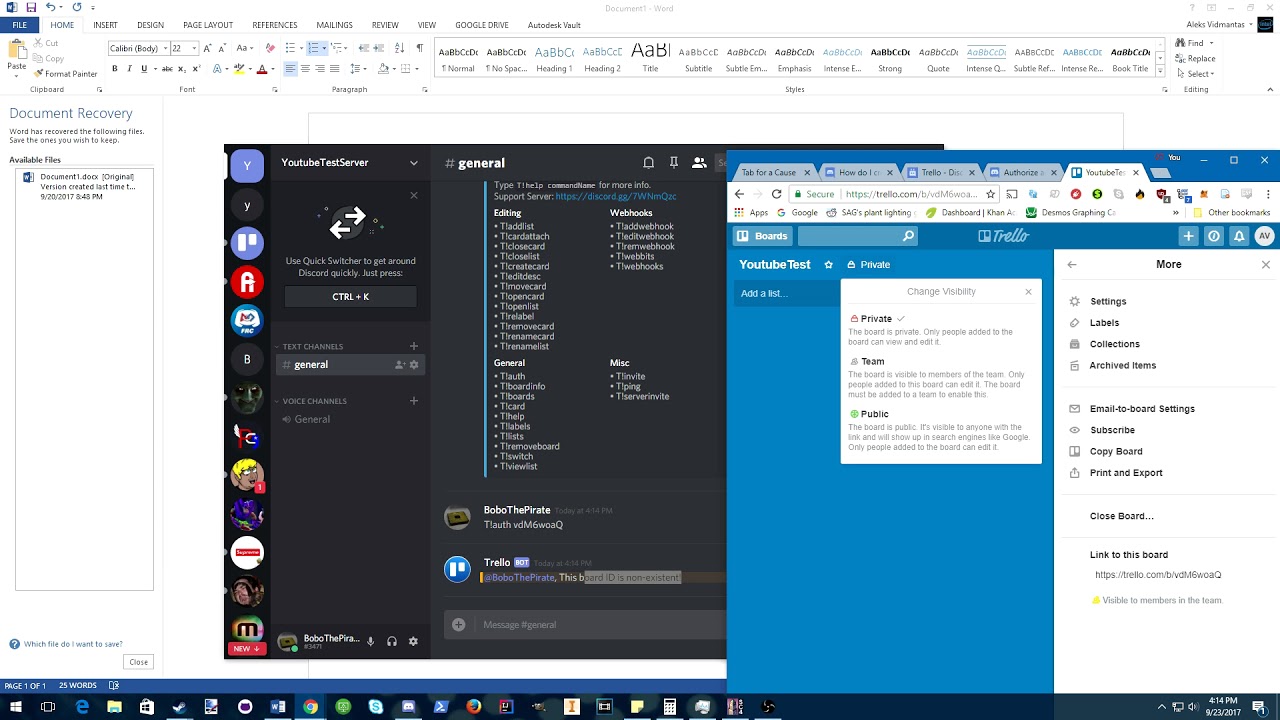Open Archived Items in Trello menu
The width and height of the screenshot is (1280, 720).
[x=1122, y=366]
